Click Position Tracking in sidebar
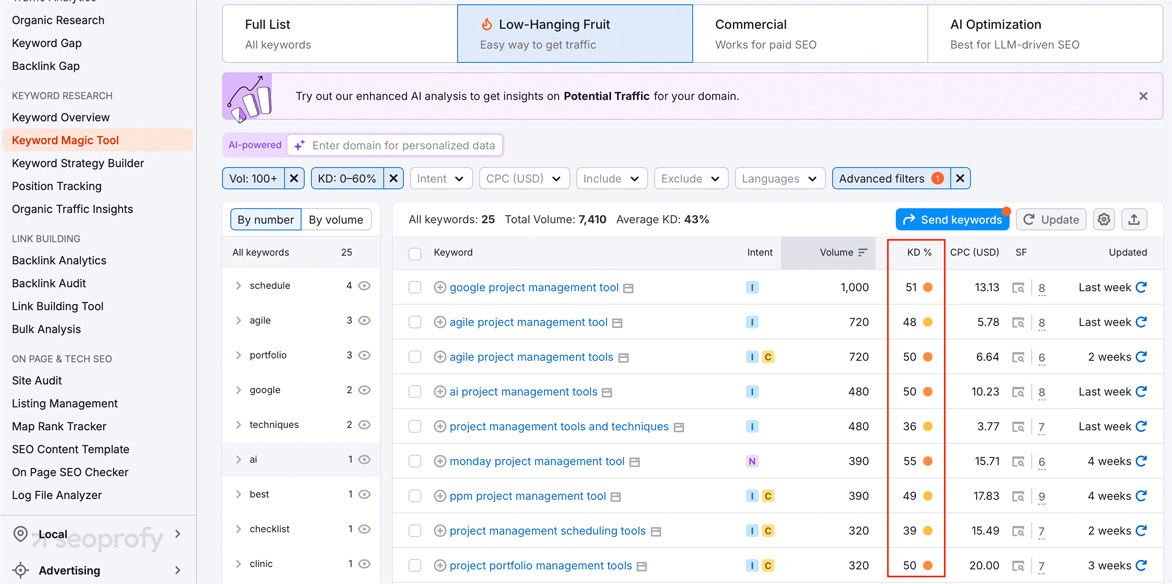Image resolution: width=1172 pixels, height=584 pixels. 57,186
